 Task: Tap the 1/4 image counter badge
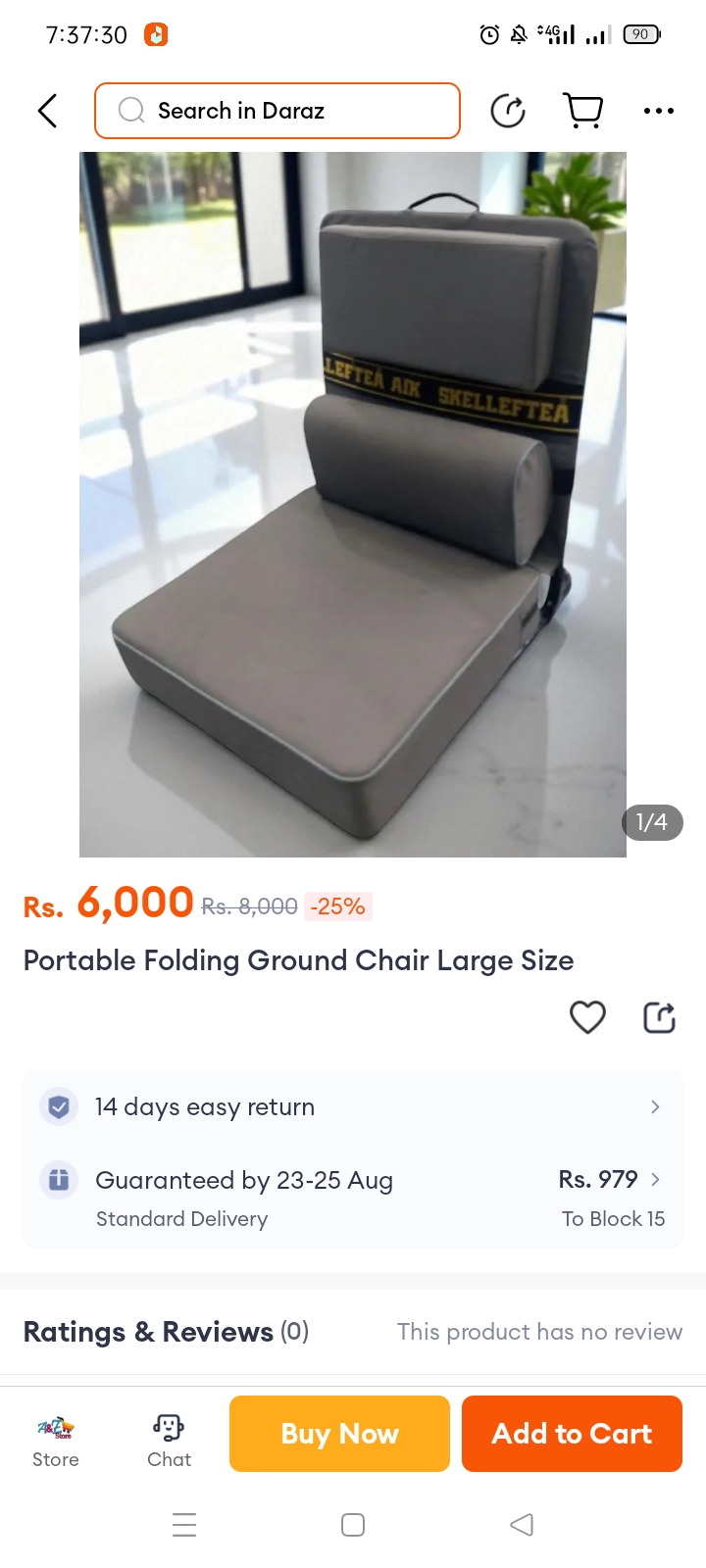pos(652,822)
